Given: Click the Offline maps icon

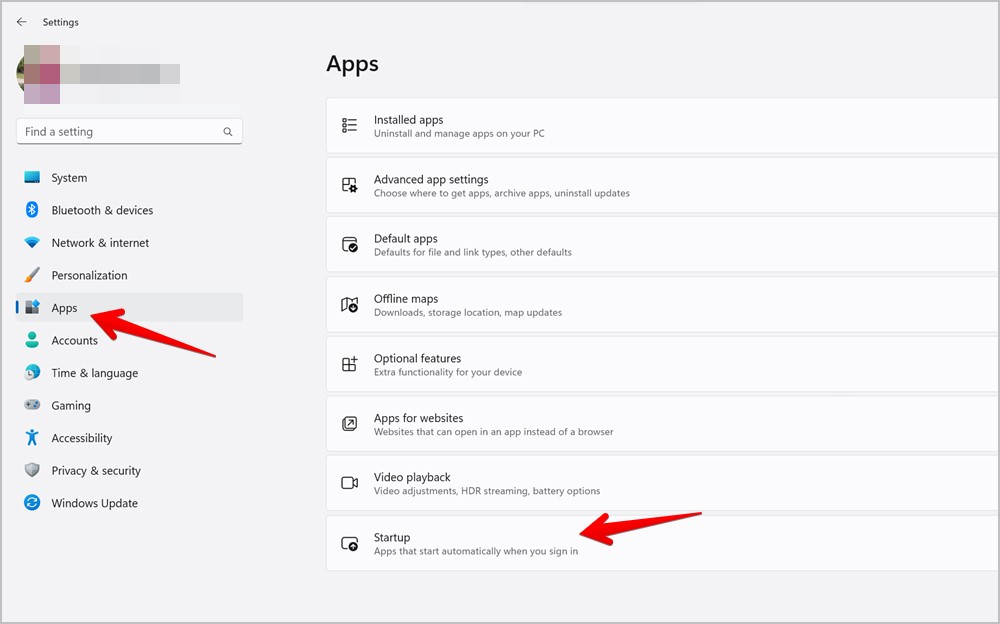Looking at the screenshot, I should pyautogui.click(x=349, y=304).
